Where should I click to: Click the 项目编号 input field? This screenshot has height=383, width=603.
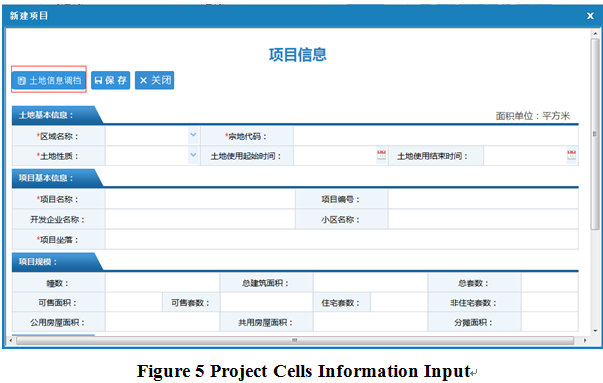[483, 199]
